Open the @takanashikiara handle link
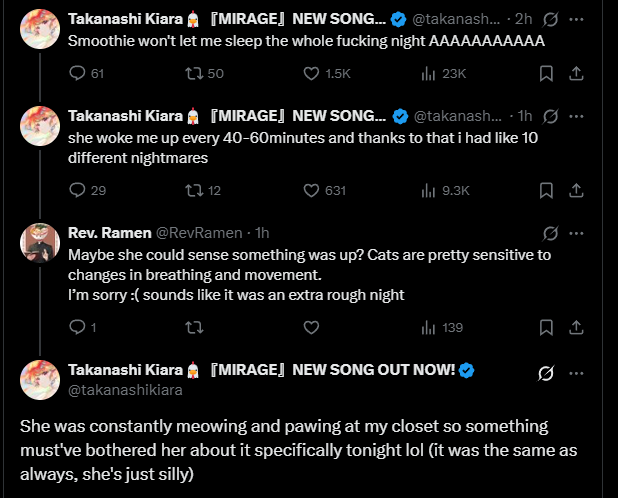This screenshot has height=498, width=618. click(125, 391)
